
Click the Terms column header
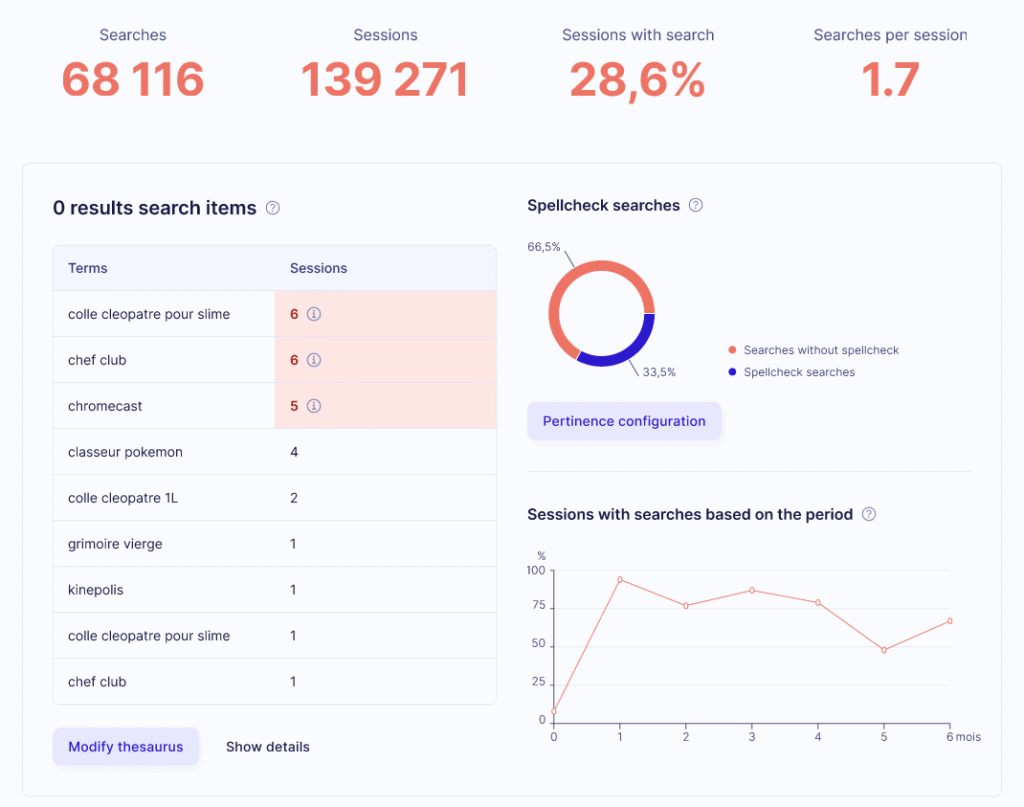tap(88, 268)
